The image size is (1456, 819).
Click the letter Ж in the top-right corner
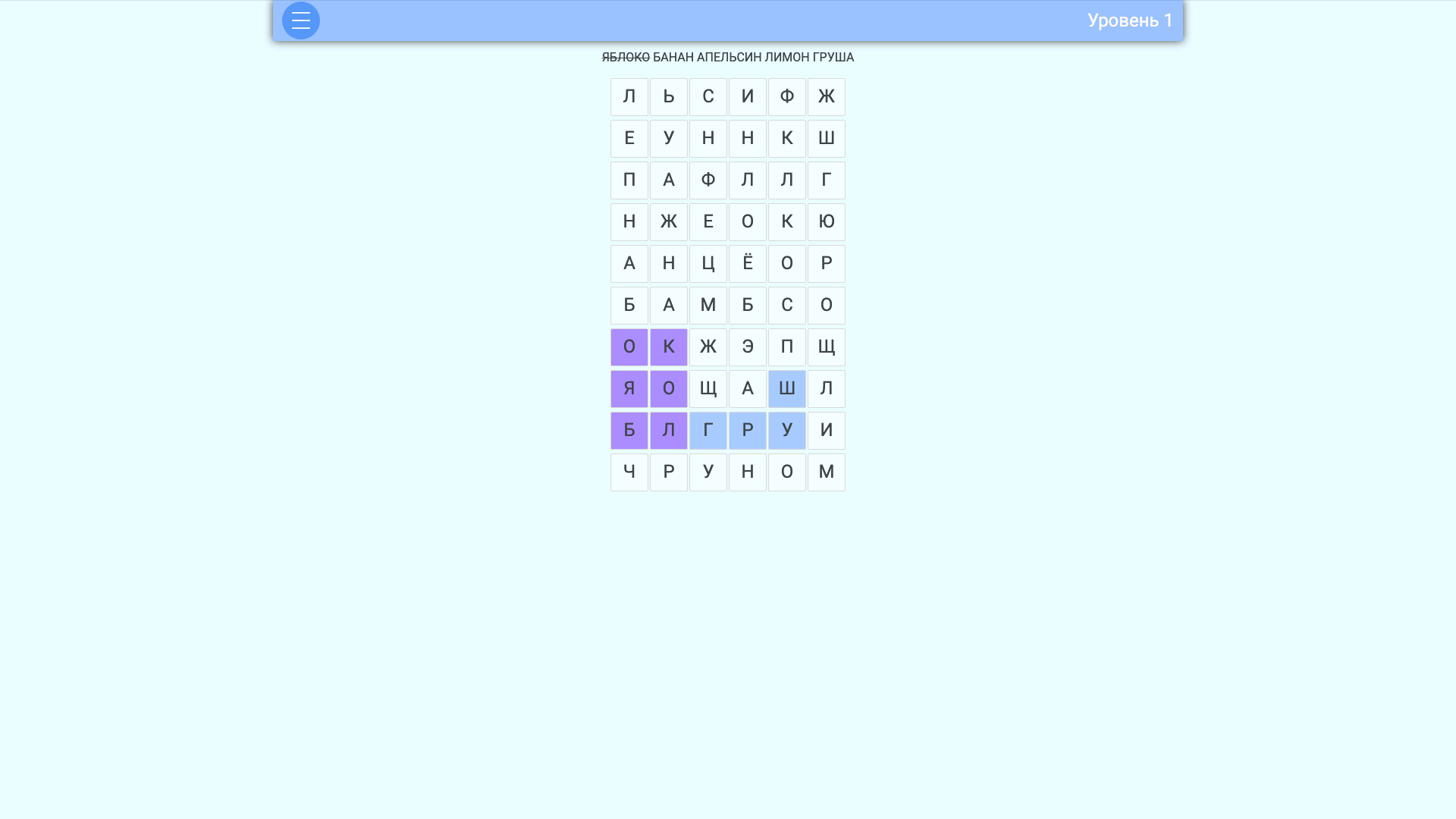tap(826, 96)
